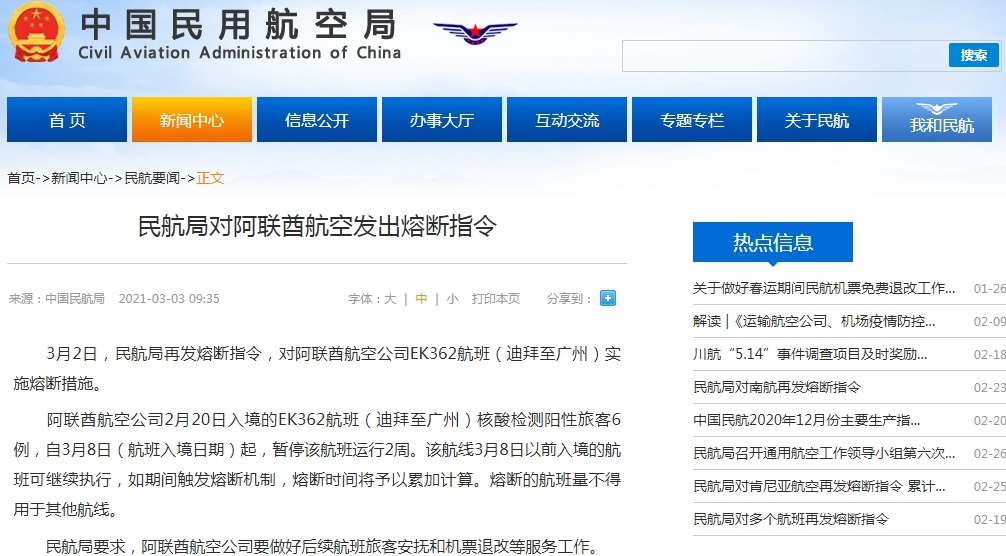Open the 信息公开 menu item
The height and width of the screenshot is (556, 1006).
pos(317,120)
